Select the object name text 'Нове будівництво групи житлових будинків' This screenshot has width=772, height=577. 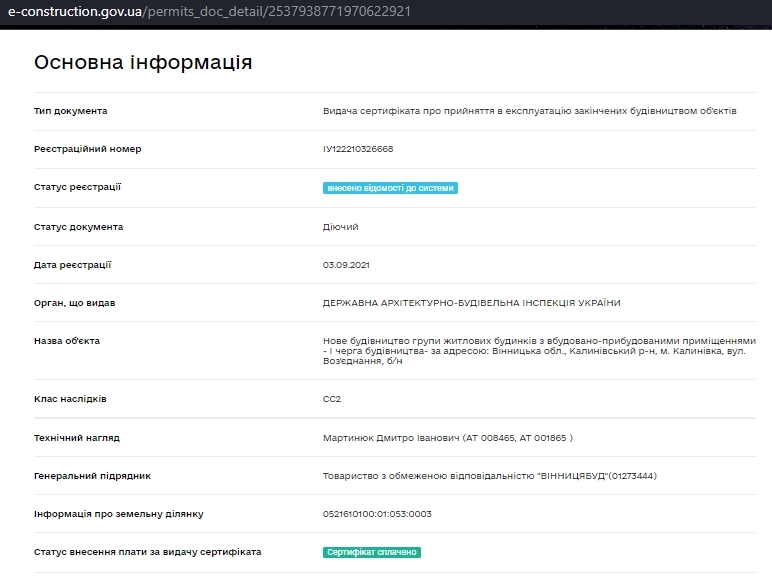click(539, 351)
